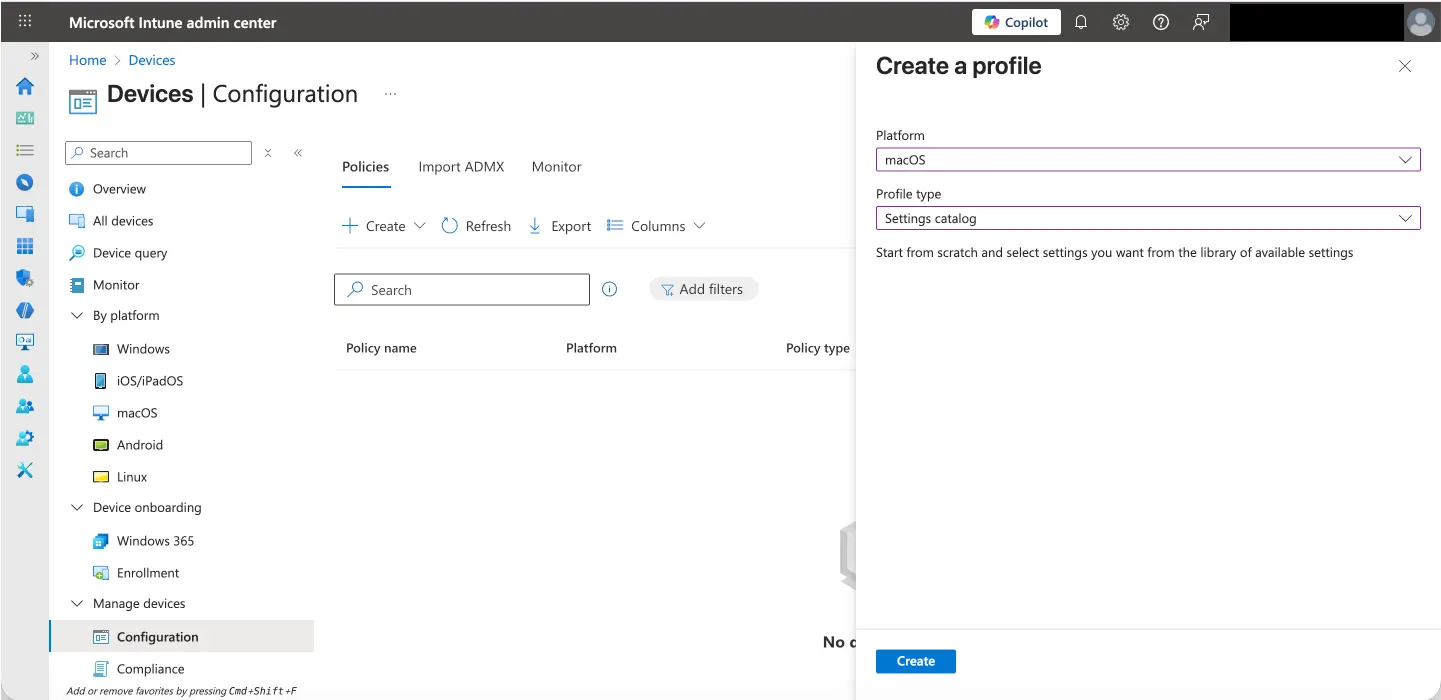This screenshot has width=1441, height=700.
Task: Open portal settings via the gear icon
Action: coord(1120,21)
